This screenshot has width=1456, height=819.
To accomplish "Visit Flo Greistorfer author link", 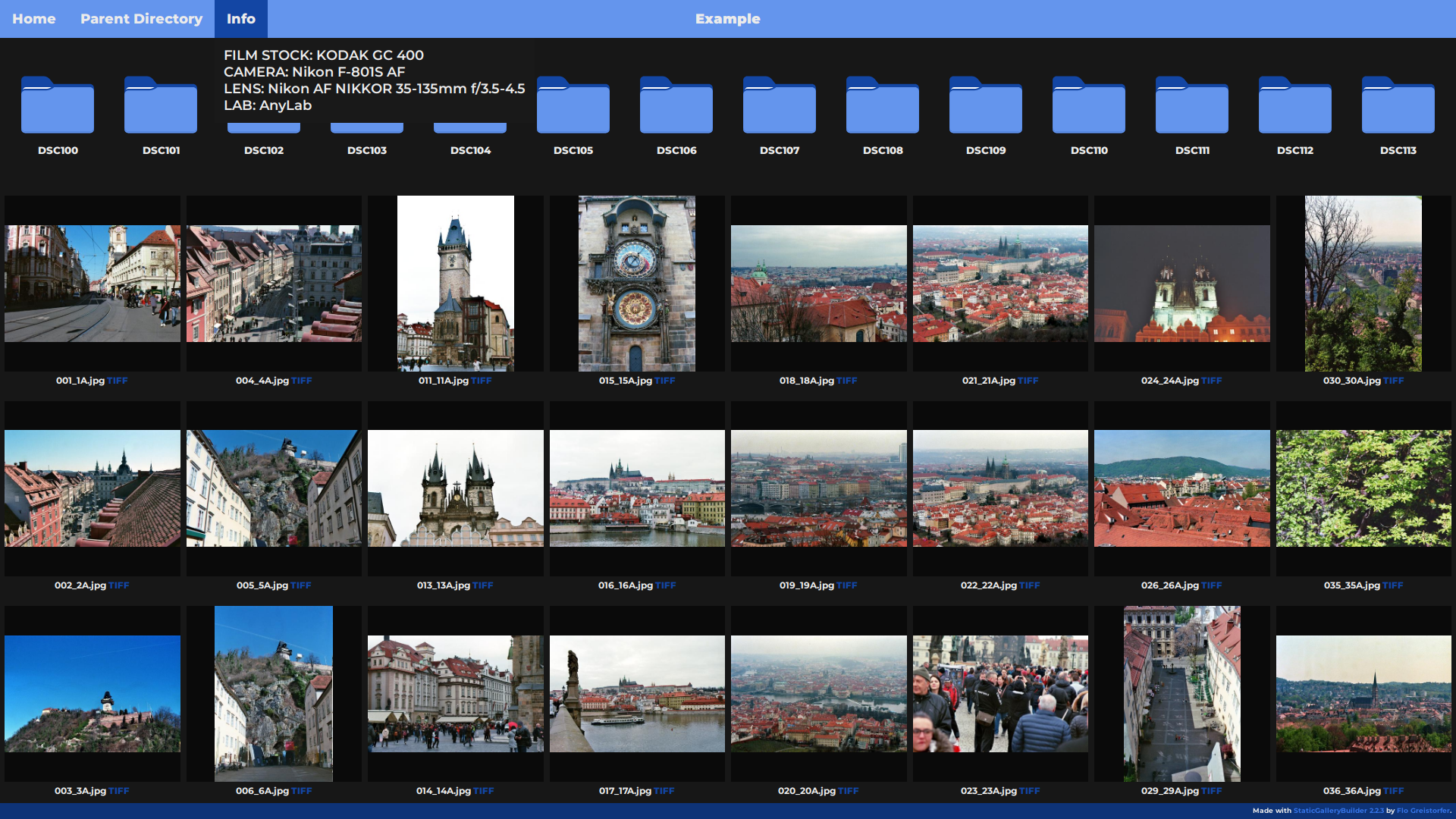I will pos(1423,811).
